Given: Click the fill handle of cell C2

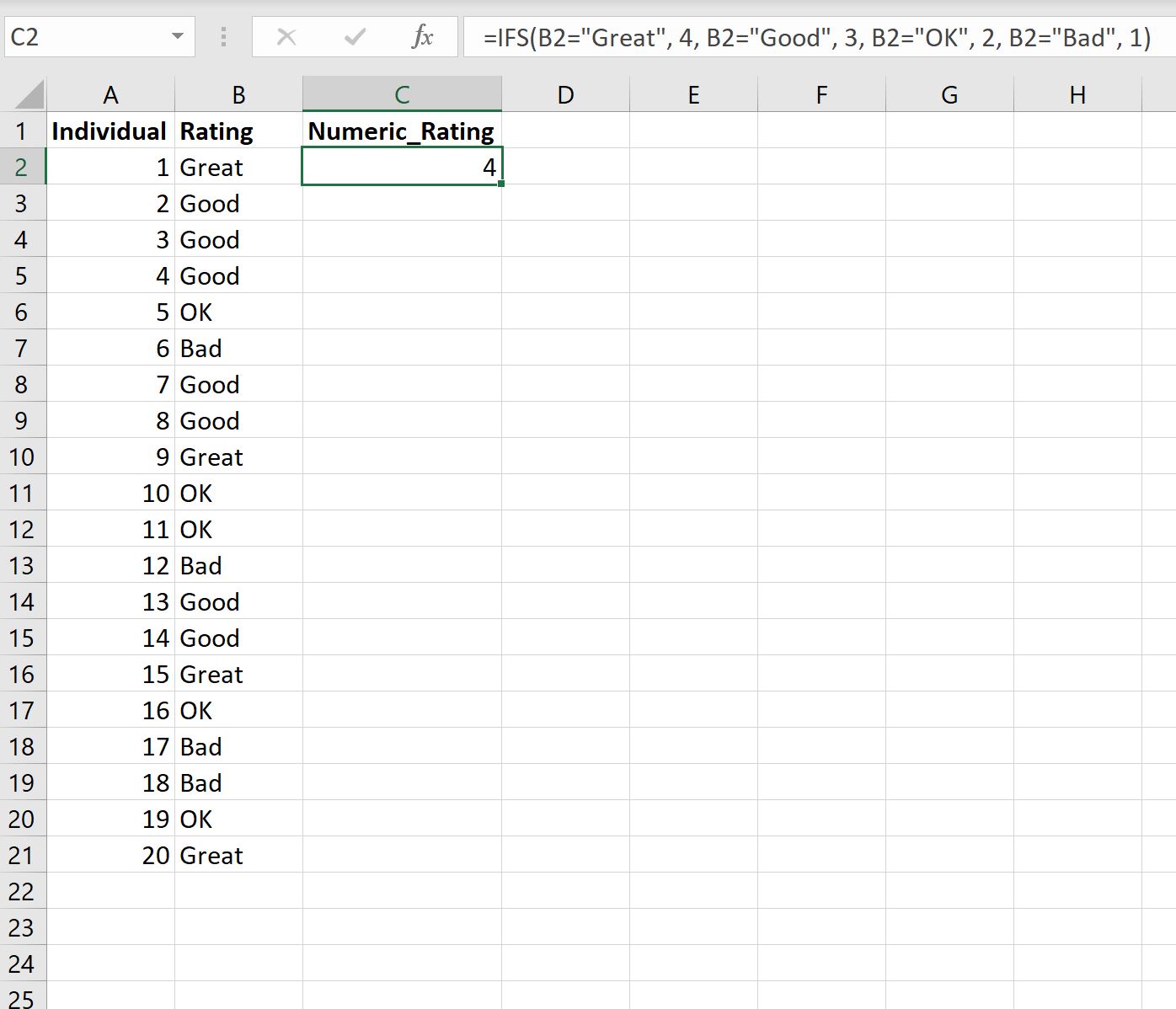Looking at the screenshot, I should pos(501,183).
